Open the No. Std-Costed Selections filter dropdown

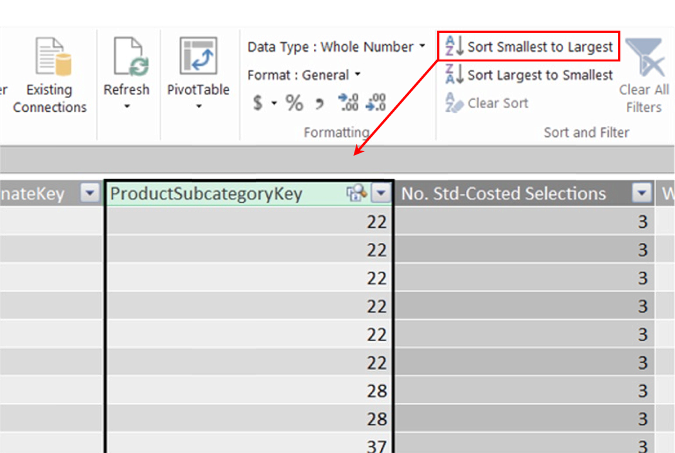[x=642, y=194]
